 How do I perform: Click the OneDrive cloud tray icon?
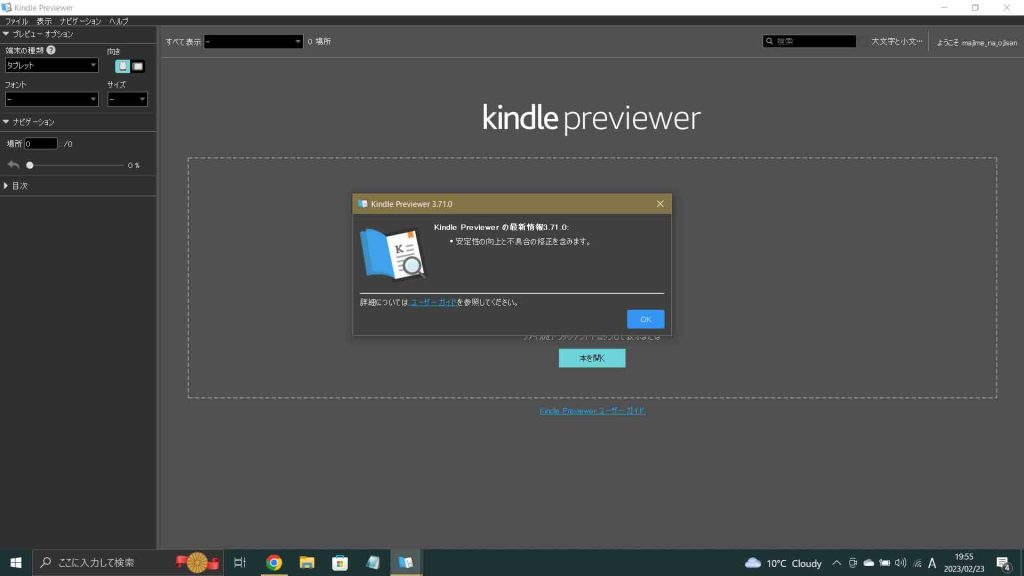869,563
